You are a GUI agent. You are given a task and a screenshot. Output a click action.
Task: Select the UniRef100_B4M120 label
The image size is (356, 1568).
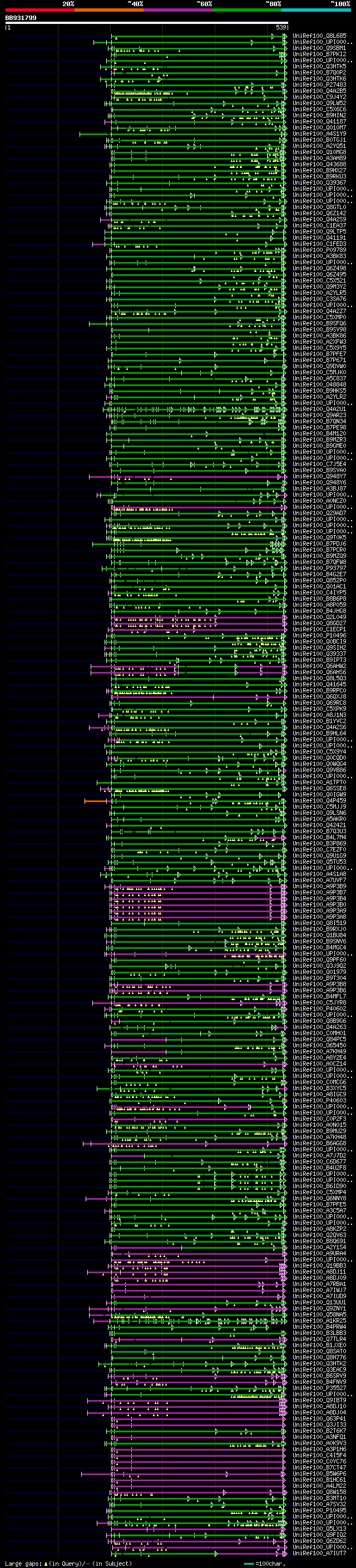[319, 433]
